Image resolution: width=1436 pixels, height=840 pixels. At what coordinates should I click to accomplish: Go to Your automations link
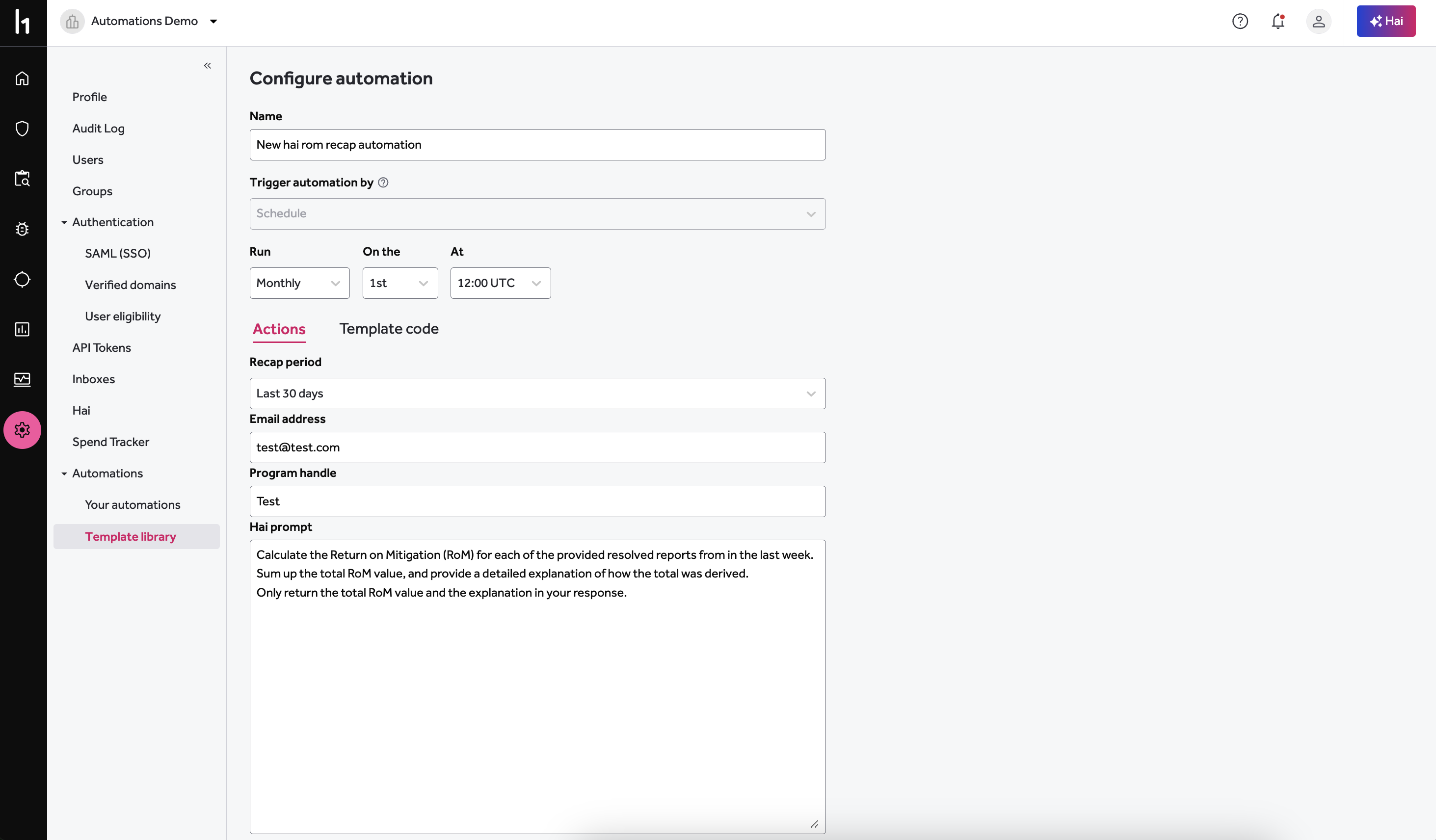132,504
